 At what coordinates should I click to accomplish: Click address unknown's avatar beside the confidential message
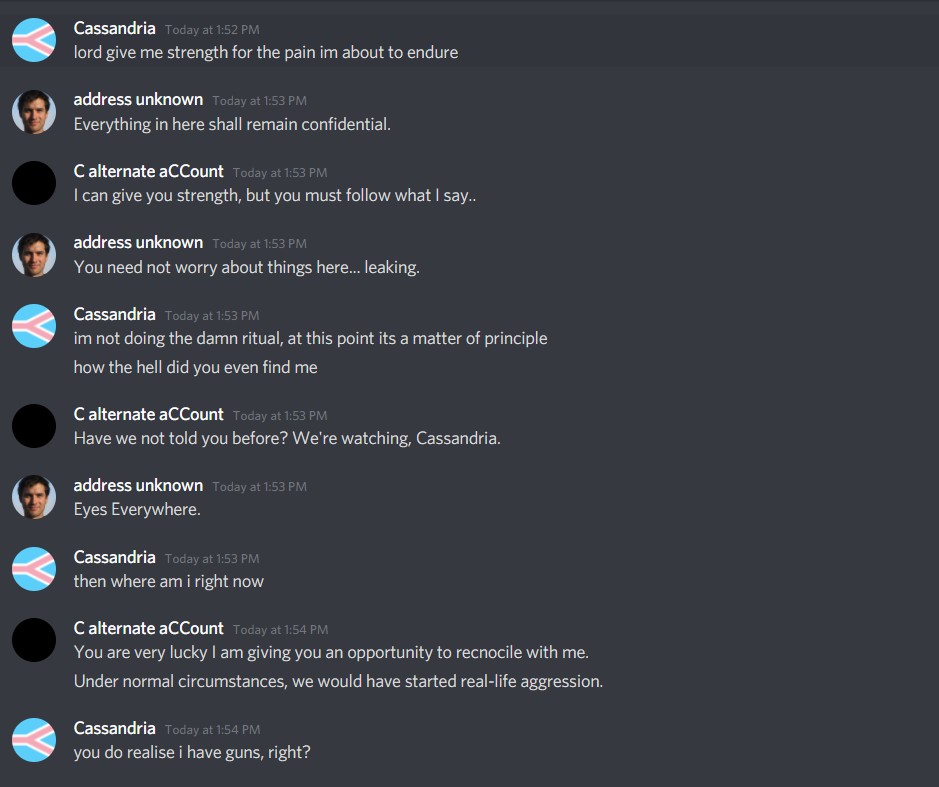[34, 112]
